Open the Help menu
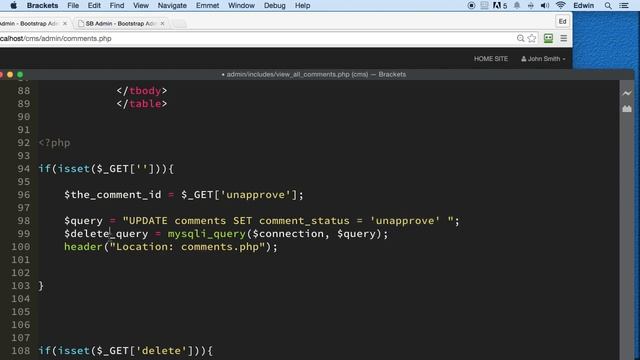Viewport: 640px width, 360px height. (302, 5)
